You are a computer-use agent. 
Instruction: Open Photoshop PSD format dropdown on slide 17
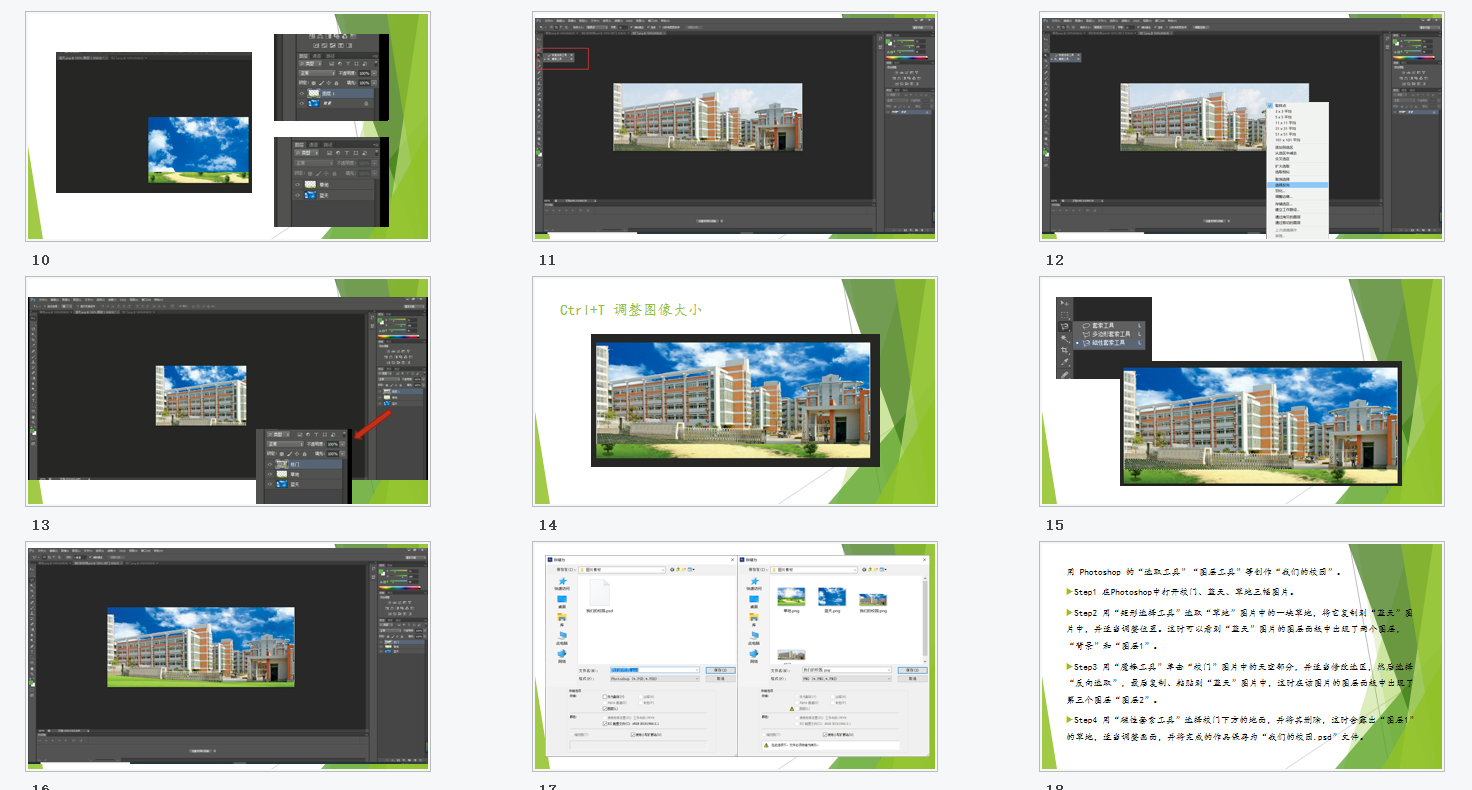(655, 678)
